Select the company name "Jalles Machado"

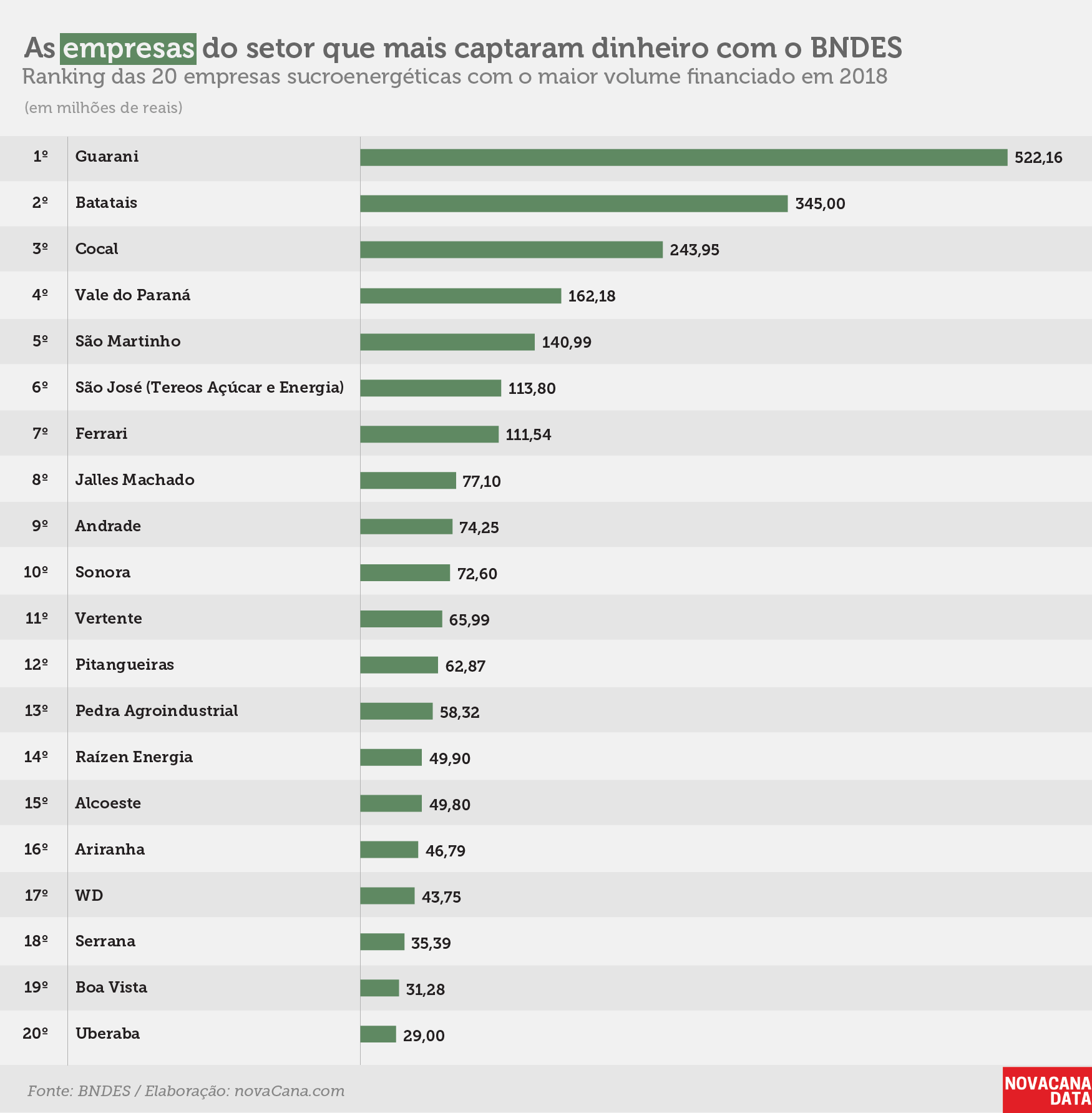coord(135,480)
